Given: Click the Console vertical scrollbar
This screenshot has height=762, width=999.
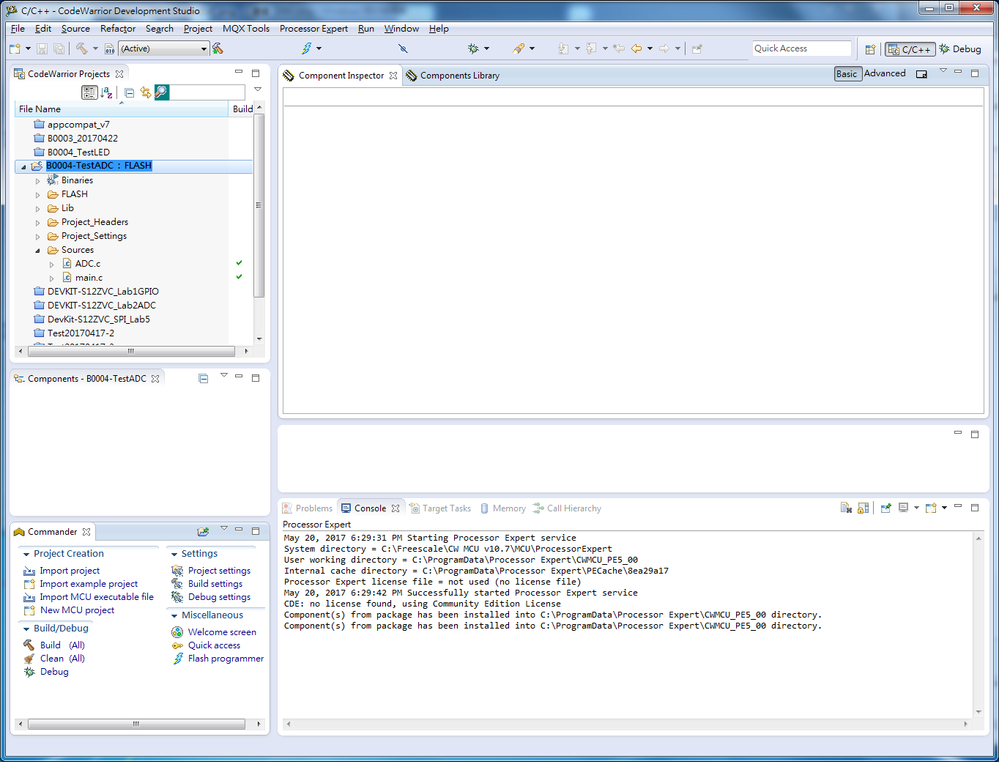Looking at the screenshot, I should click(x=979, y=626).
